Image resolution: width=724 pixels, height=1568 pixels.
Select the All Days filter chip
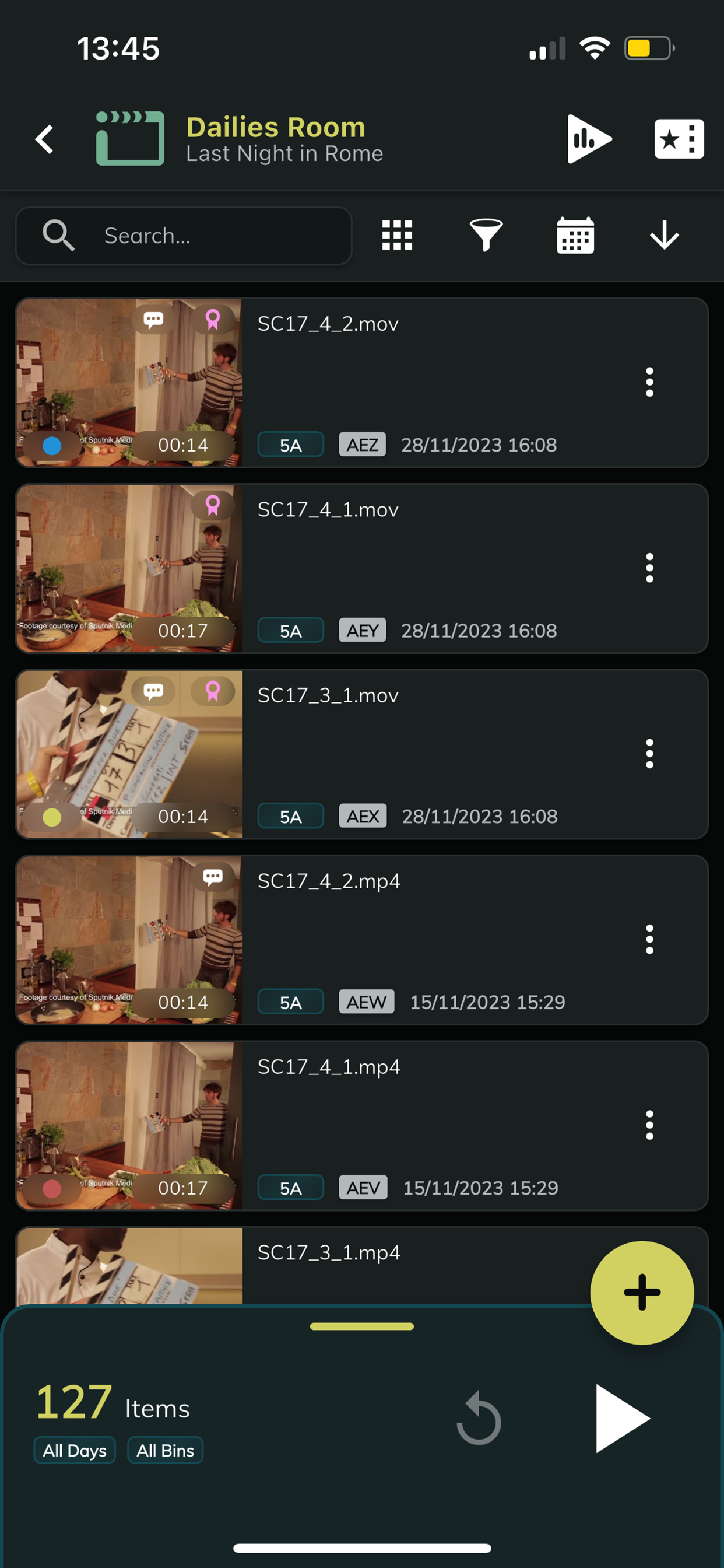coord(74,1451)
